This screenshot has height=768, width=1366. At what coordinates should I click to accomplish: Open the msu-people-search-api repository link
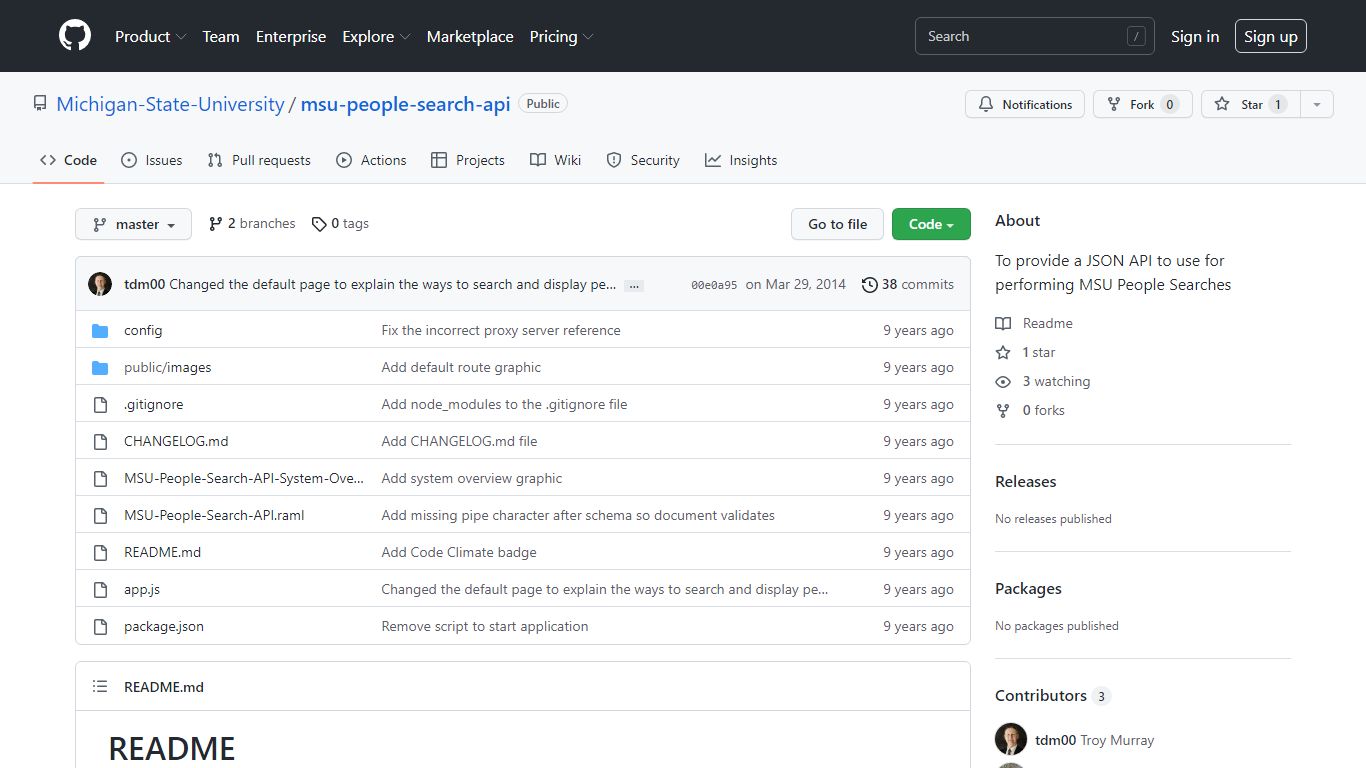(406, 104)
